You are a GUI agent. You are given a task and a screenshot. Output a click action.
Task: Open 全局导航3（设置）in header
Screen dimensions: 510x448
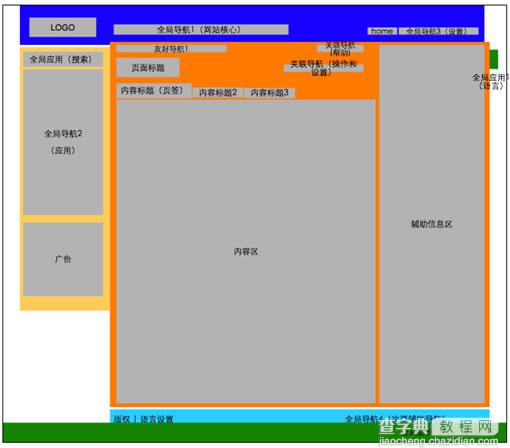[439, 31]
